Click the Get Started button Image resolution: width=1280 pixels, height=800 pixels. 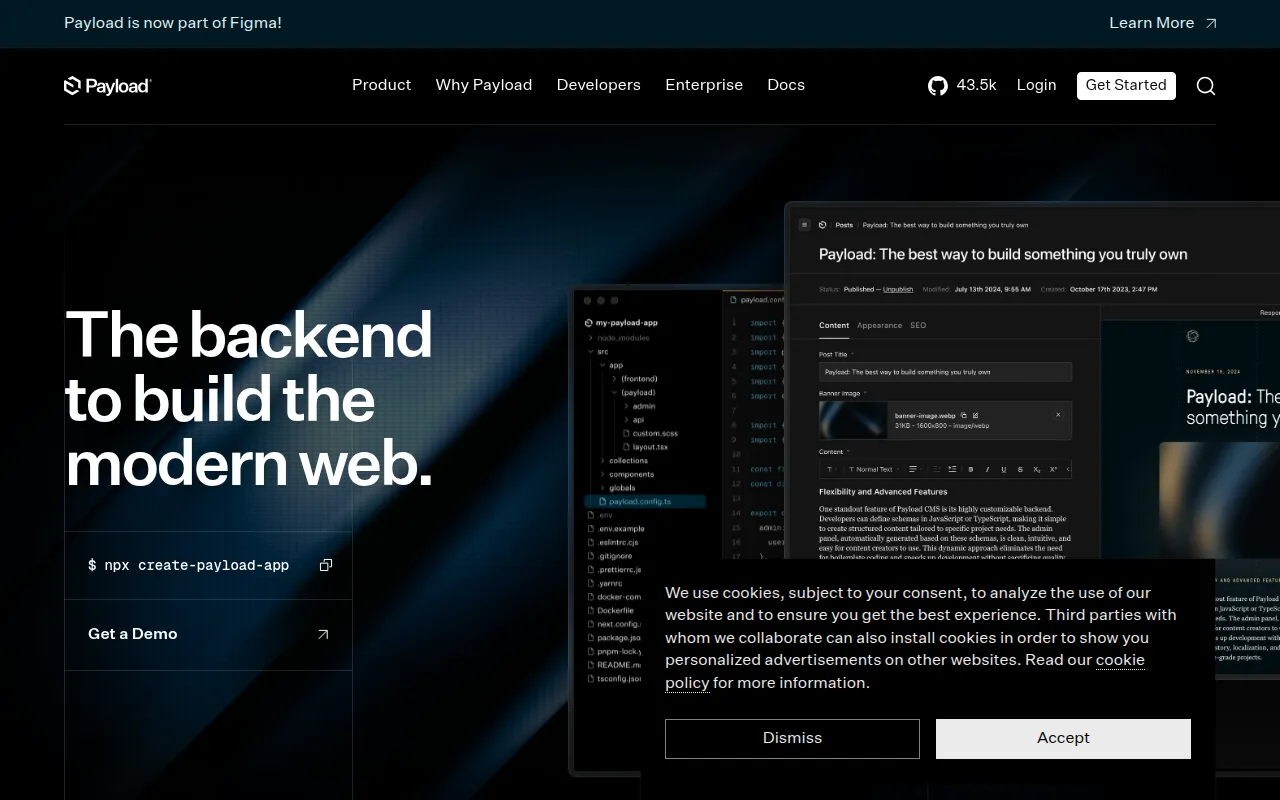tap(1126, 85)
